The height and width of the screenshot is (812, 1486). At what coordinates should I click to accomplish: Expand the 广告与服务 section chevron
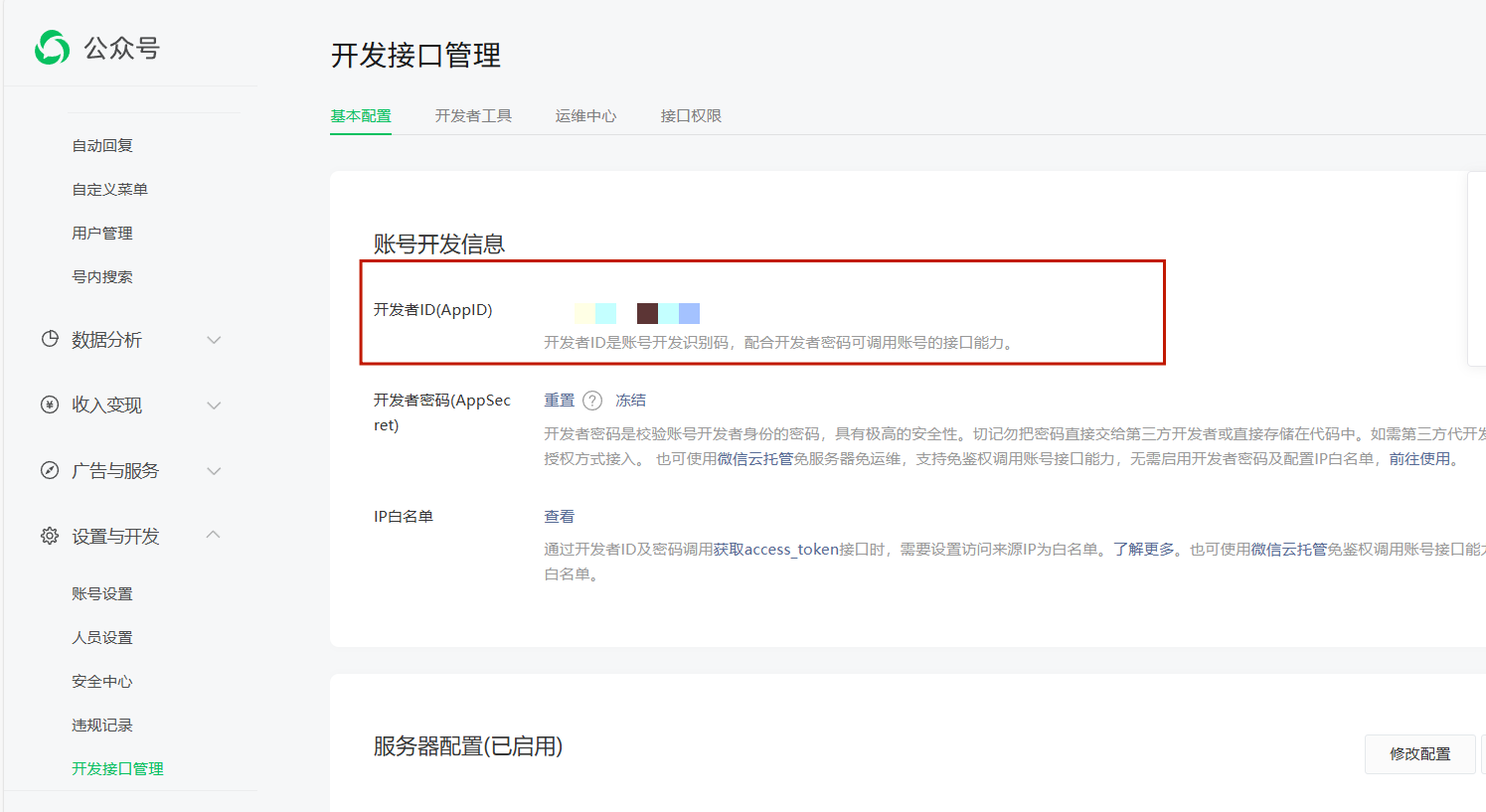point(214,471)
